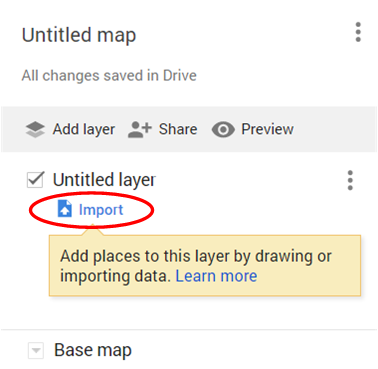Open the Untitled map options menu

click(x=358, y=32)
